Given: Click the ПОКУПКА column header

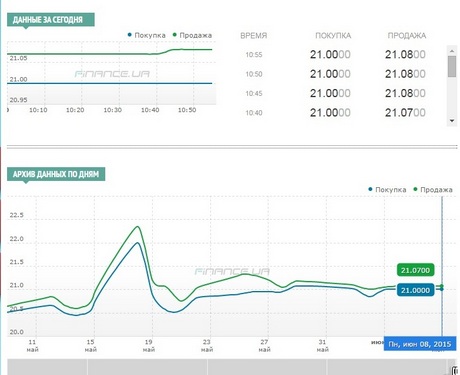Looking at the screenshot, I should pyautogui.click(x=333, y=36).
